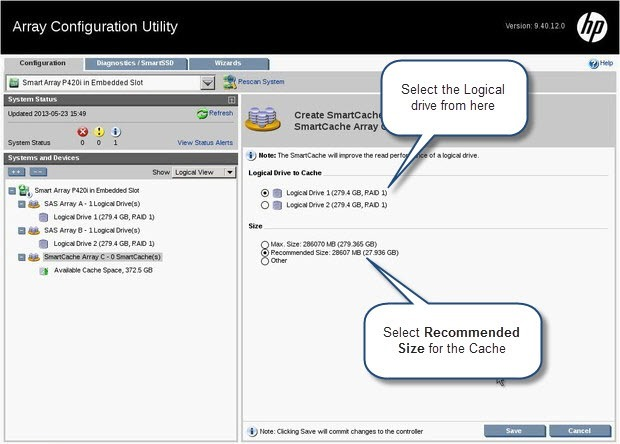Switch to the Configuration tab

pos(43,63)
